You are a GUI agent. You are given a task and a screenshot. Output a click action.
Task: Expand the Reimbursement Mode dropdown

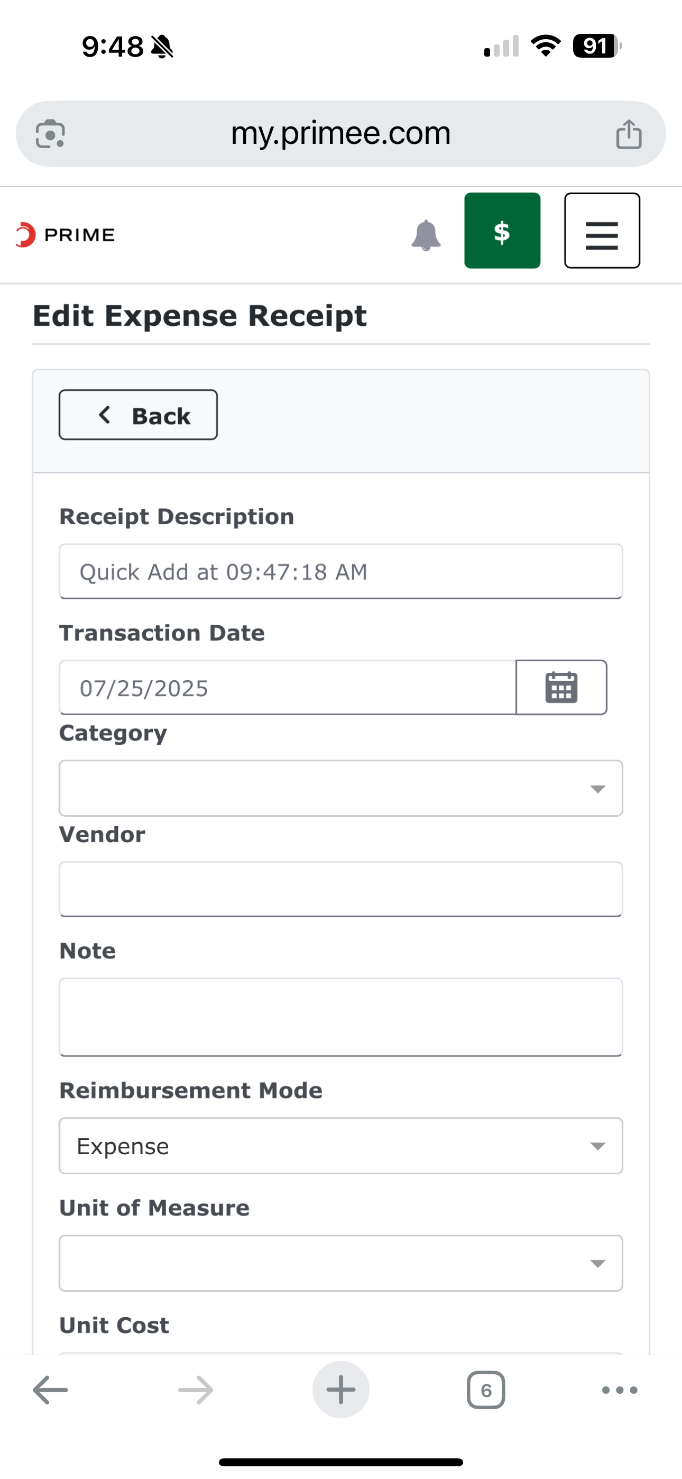pos(341,1146)
